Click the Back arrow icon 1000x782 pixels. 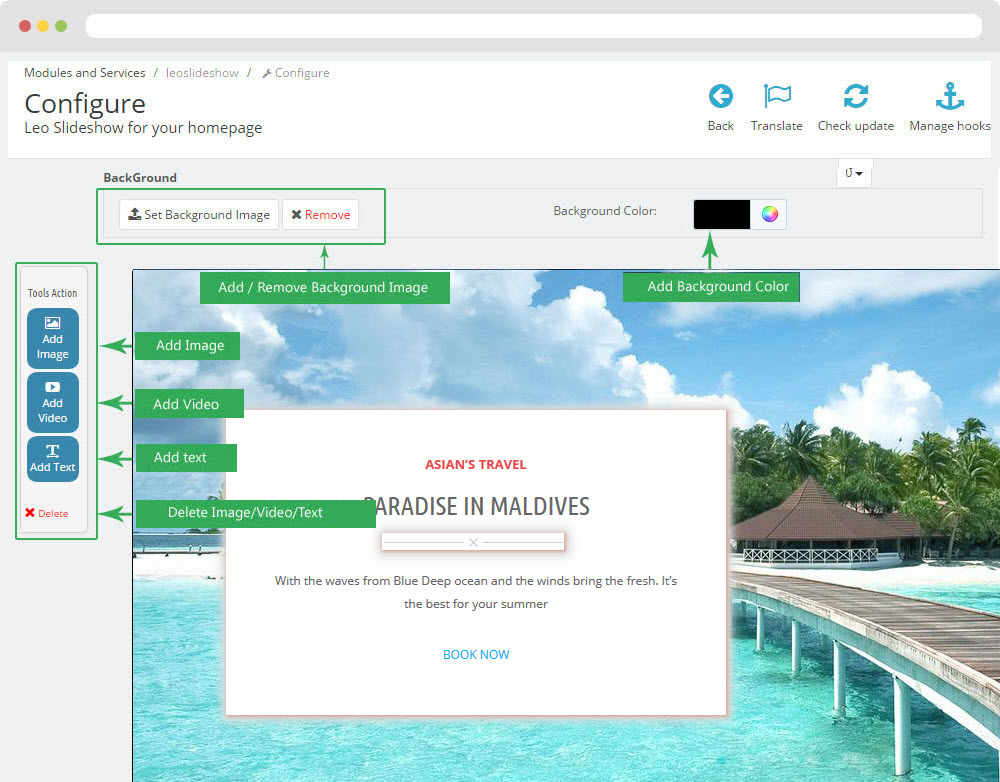pos(721,97)
